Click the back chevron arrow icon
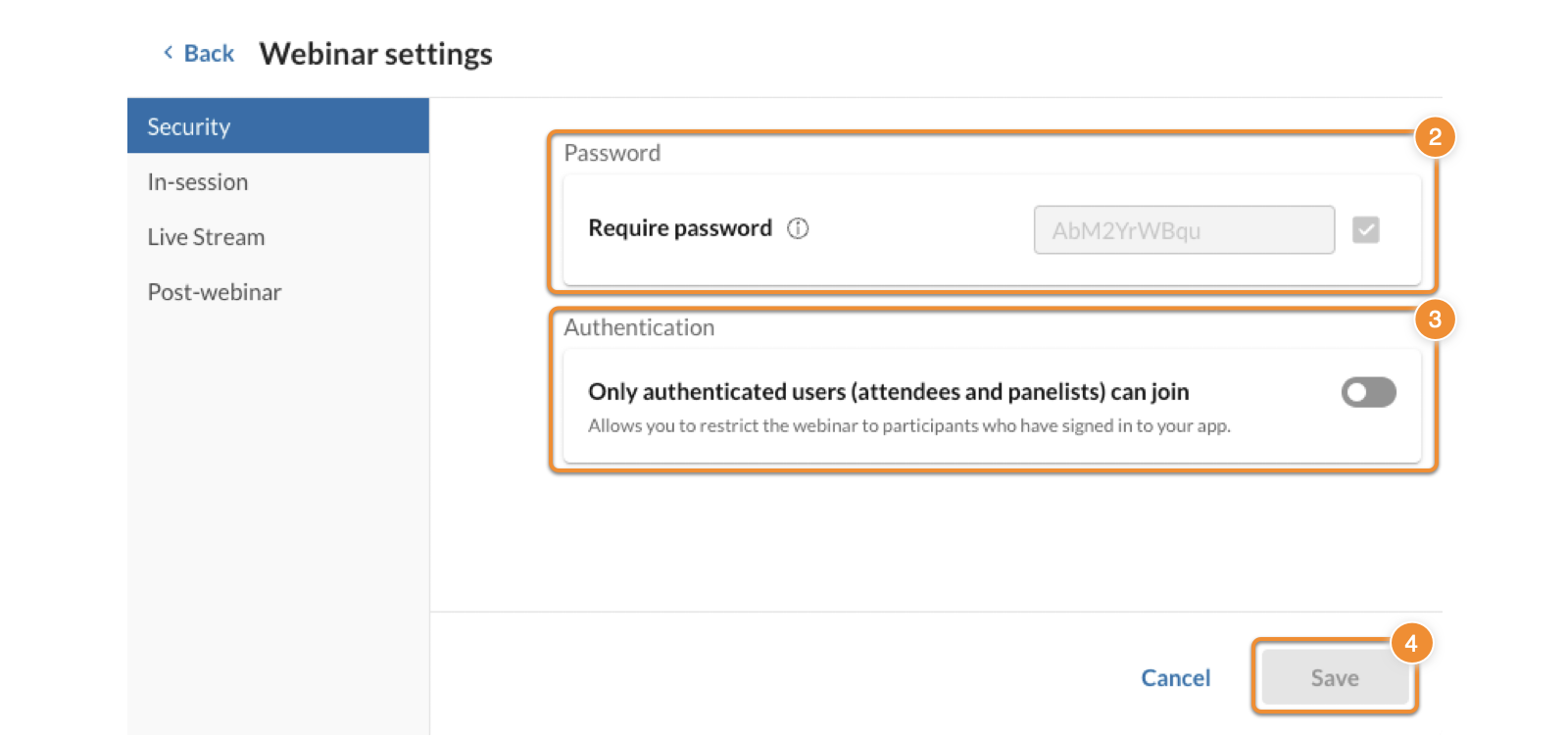This screenshot has width=1568, height=739. pos(169,53)
